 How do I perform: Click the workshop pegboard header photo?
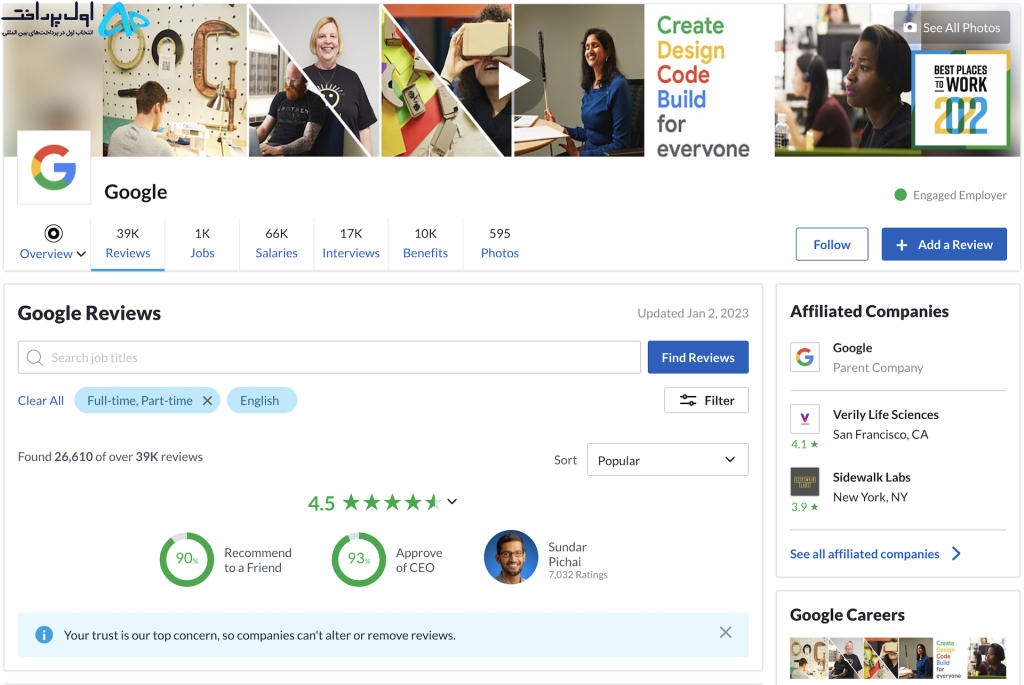coord(174,80)
